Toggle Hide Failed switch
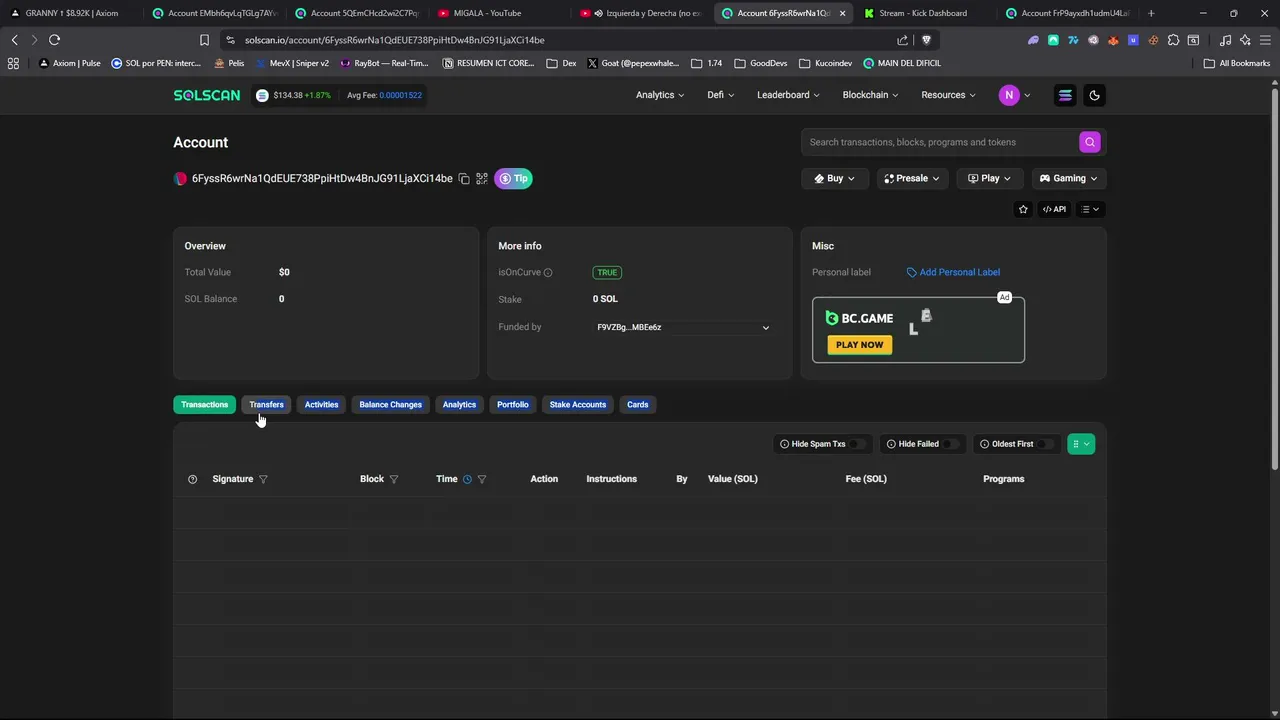Image resolution: width=1280 pixels, height=720 pixels. coord(950,444)
